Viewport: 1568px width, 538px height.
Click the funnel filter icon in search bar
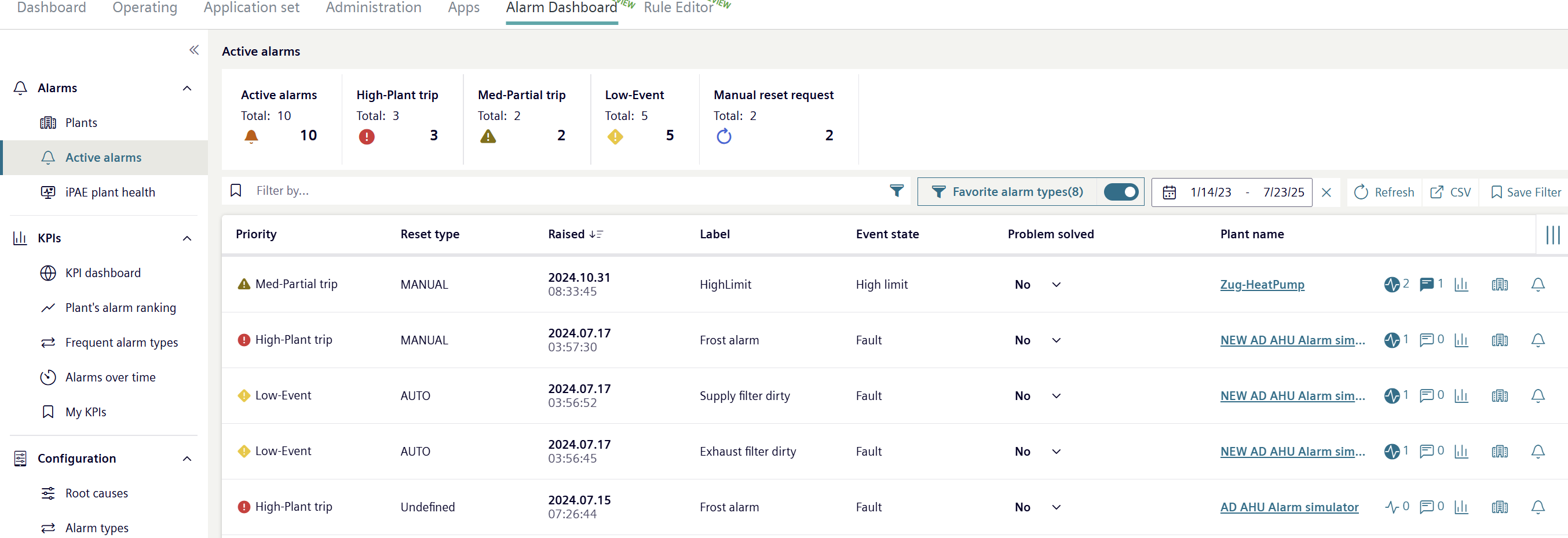coord(896,191)
